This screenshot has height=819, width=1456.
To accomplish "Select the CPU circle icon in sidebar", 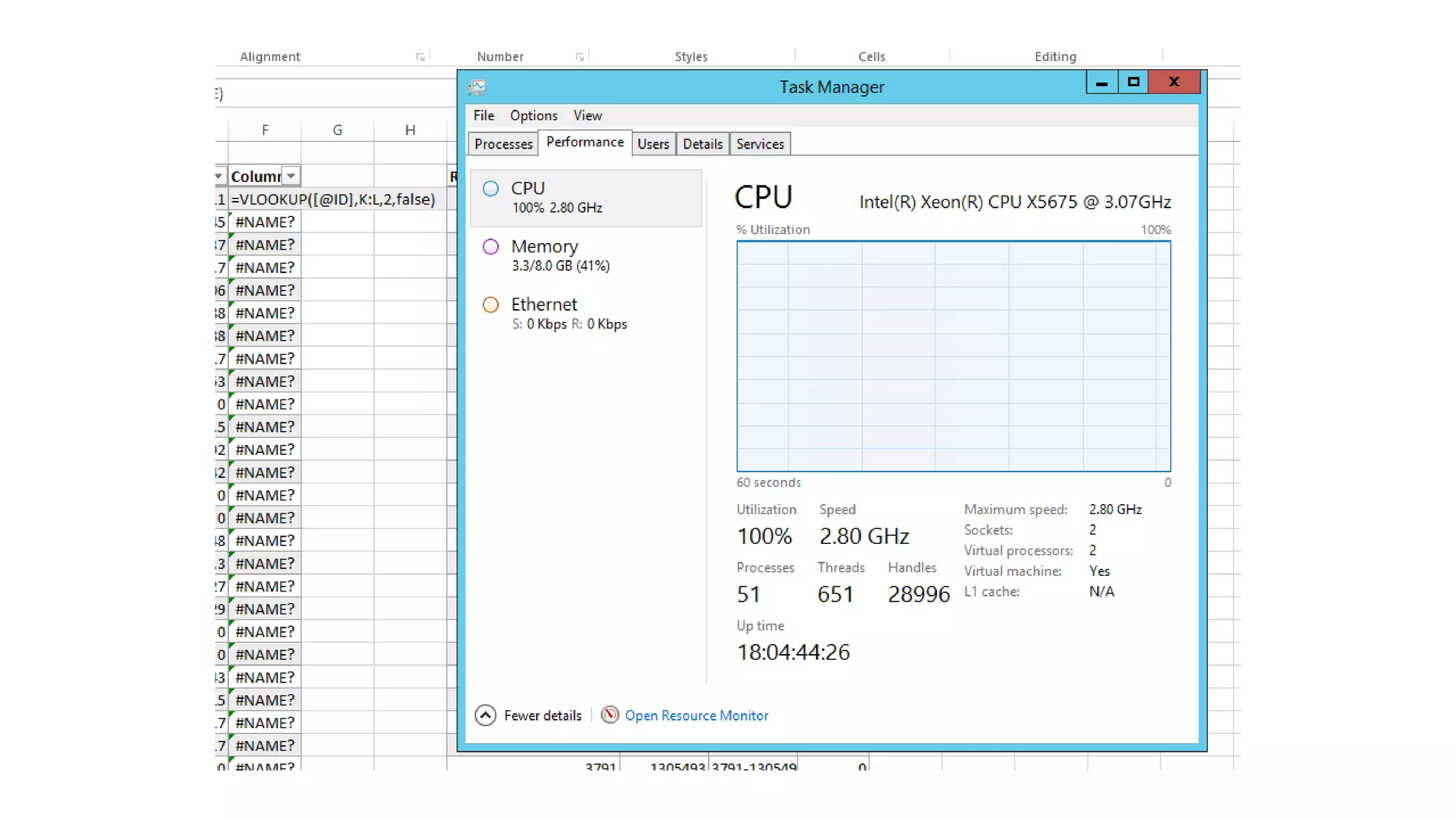I will pyautogui.click(x=491, y=188).
